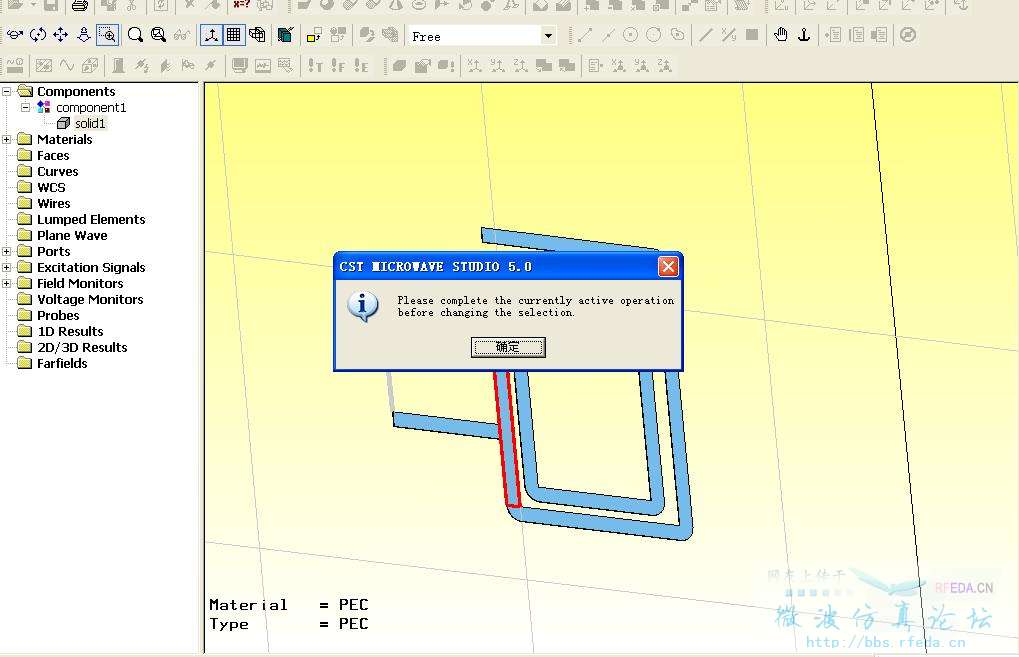Select the Rotate in view plane tool

tap(38, 35)
